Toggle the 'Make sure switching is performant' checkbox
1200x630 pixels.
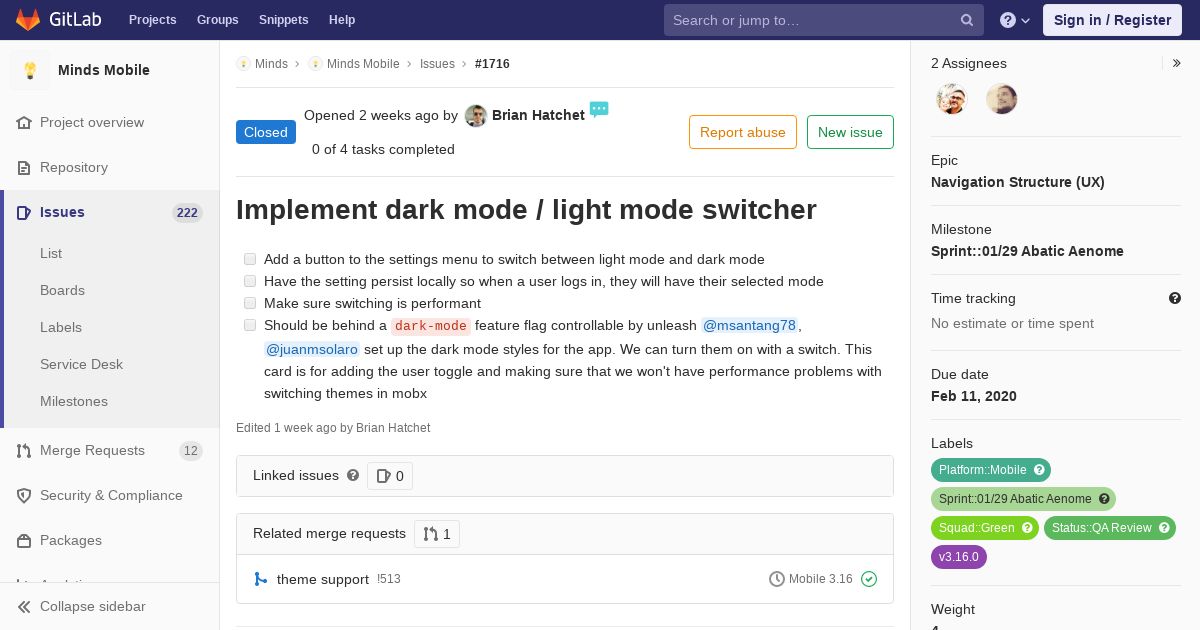click(250, 303)
